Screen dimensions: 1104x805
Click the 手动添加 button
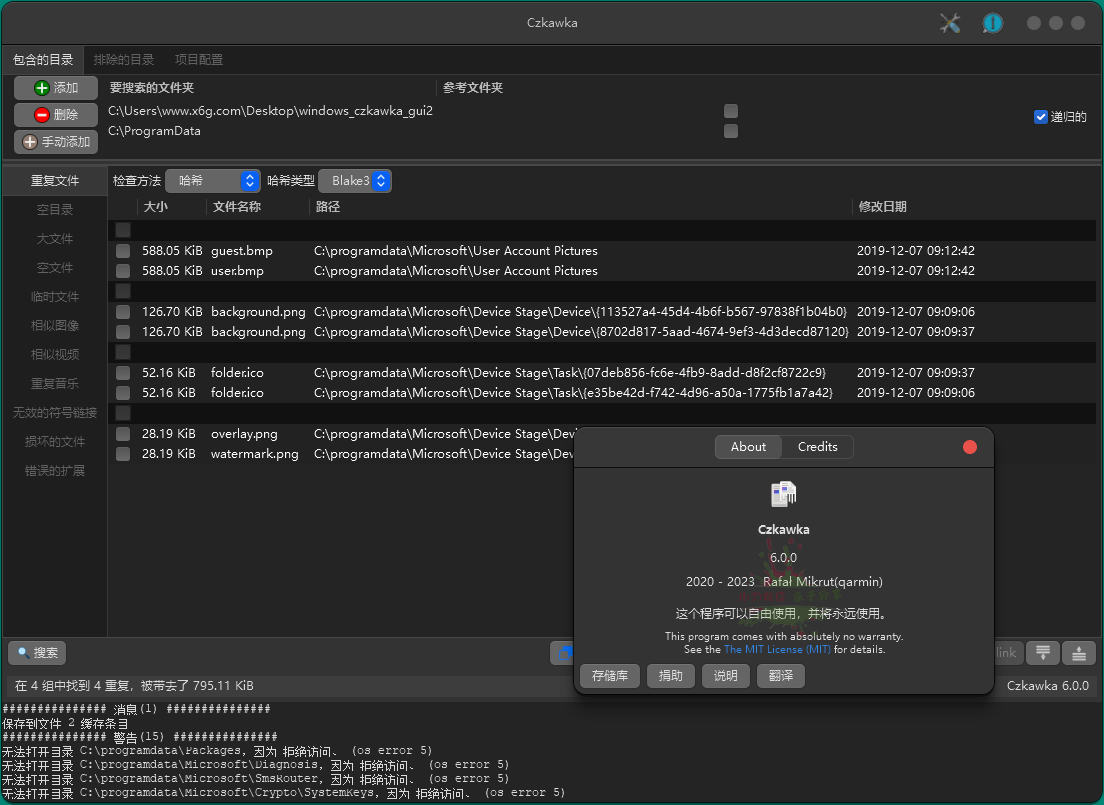pyautogui.click(x=55, y=141)
